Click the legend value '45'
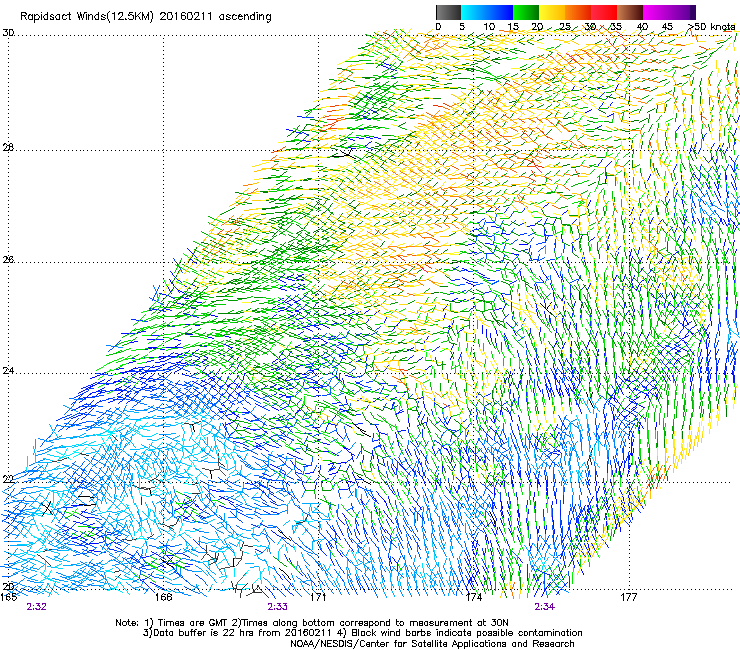The width and height of the screenshot is (740, 650). (x=667, y=27)
